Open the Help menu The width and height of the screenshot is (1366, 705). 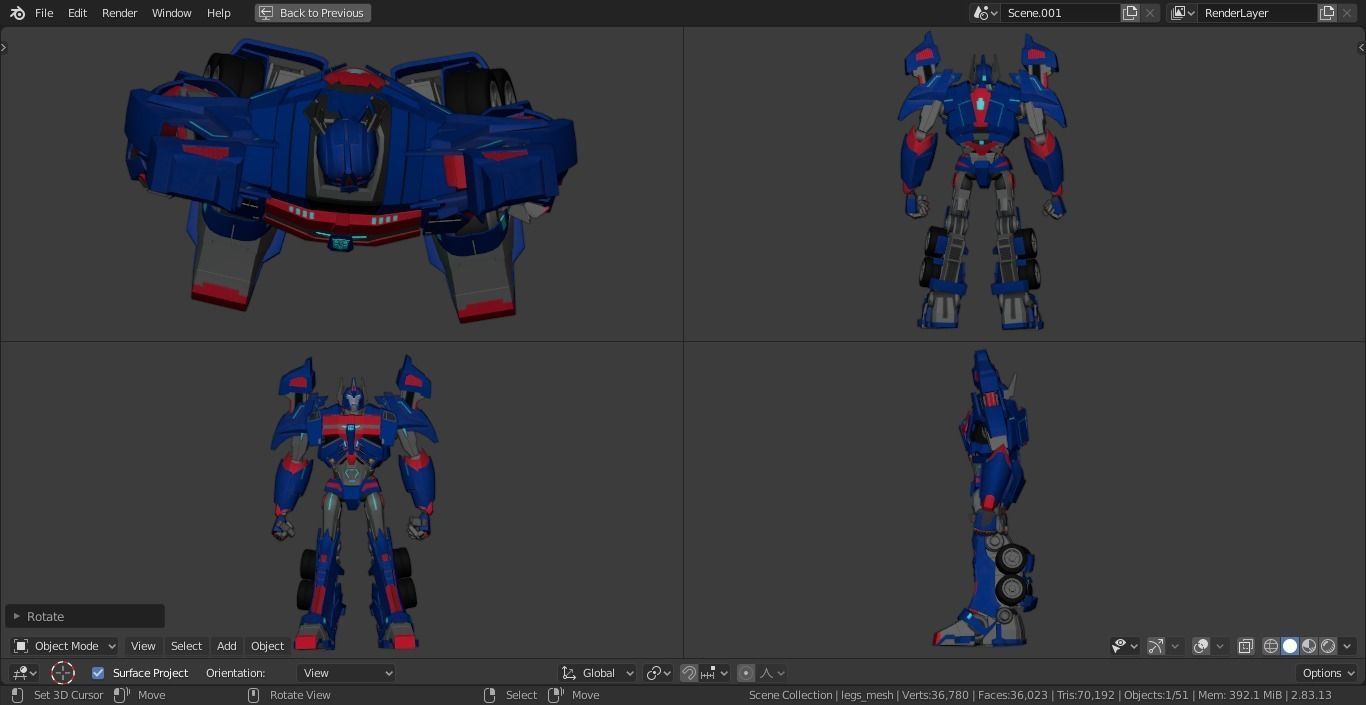(218, 13)
